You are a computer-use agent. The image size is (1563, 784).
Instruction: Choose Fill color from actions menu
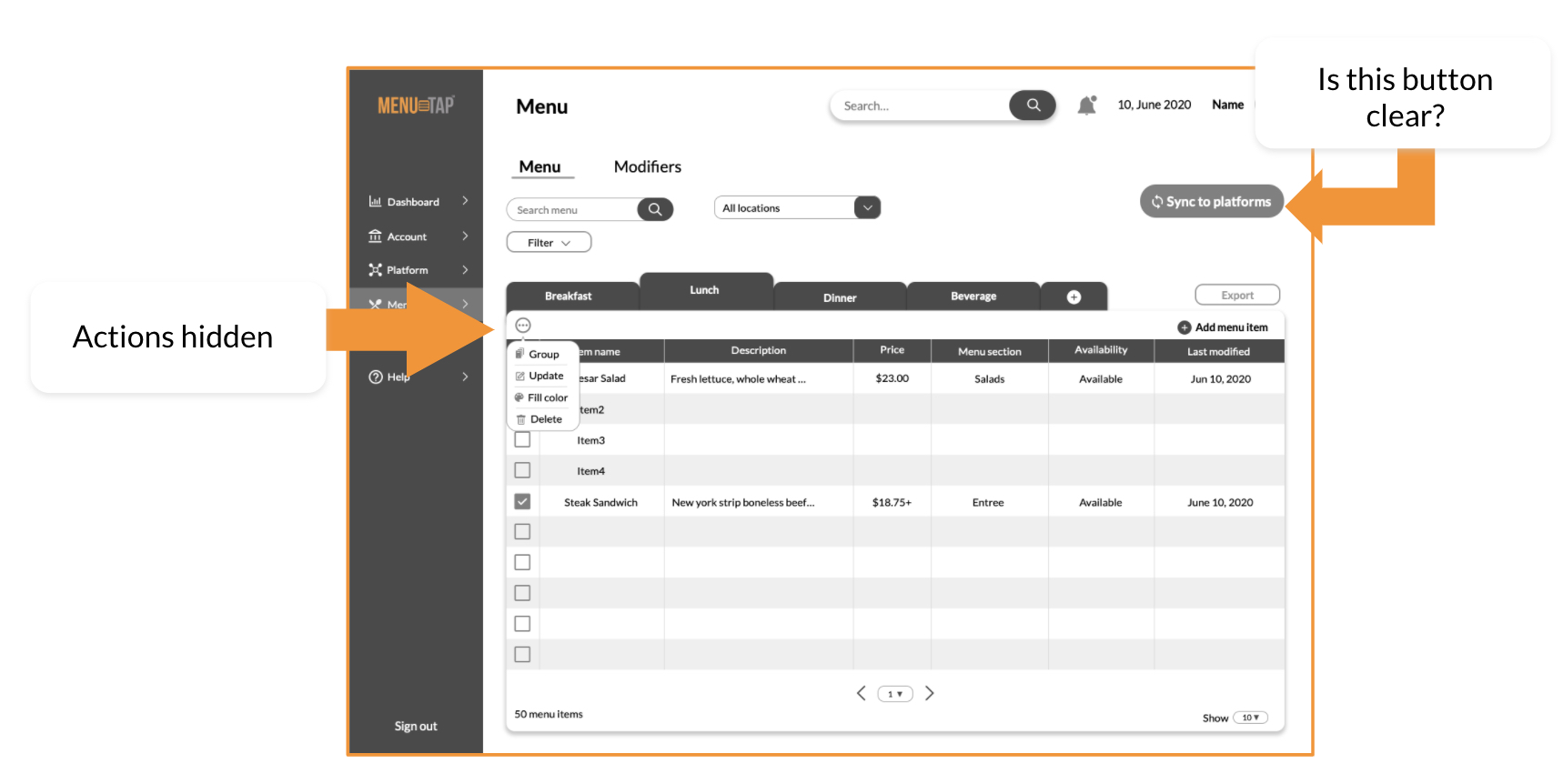click(543, 397)
